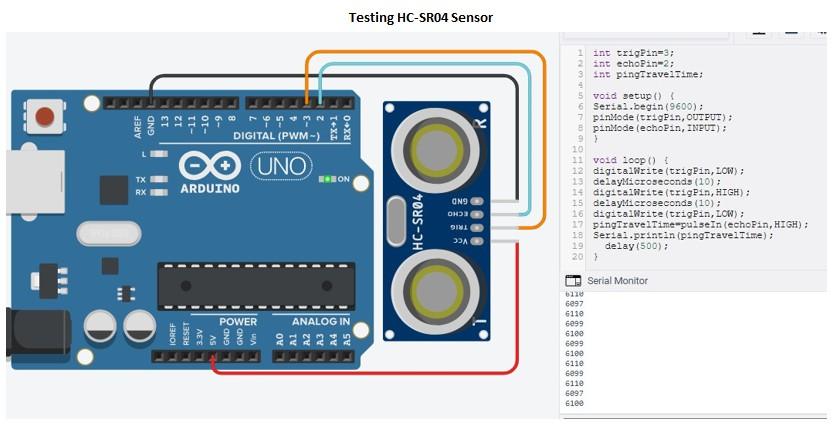Select the black ground wire
Screen dimensions: 839x429
tap(332, 77)
